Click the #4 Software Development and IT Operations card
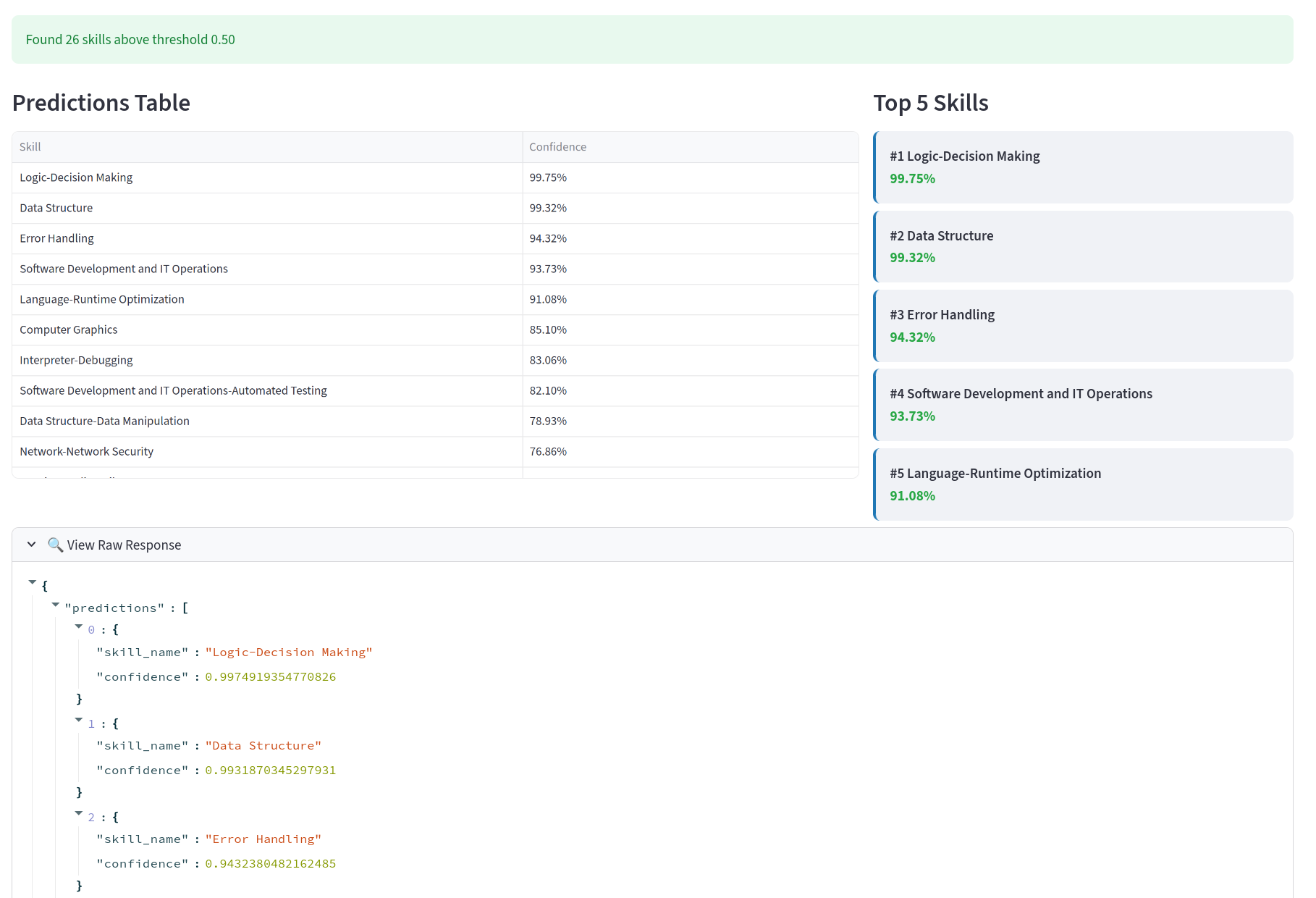 point(1083,405)
